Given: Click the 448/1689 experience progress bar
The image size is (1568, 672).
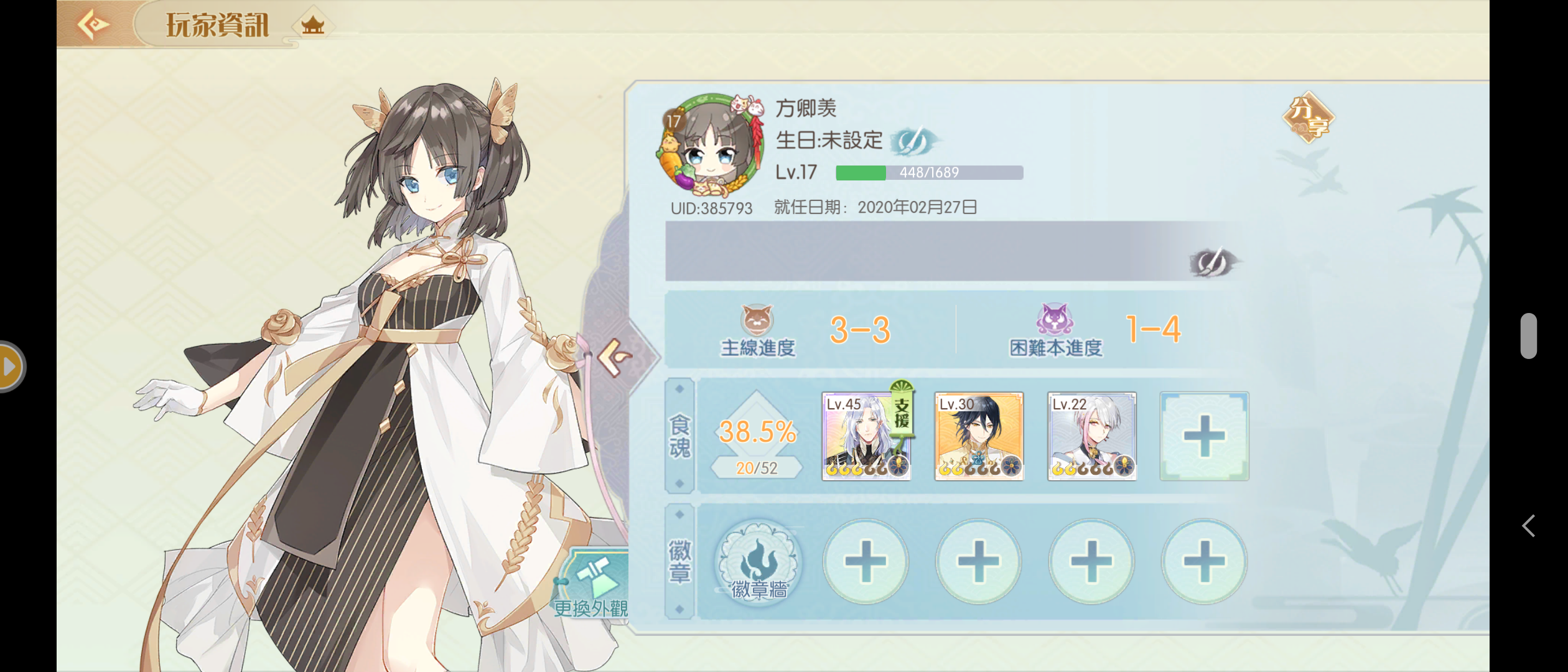Looking at the screenshot, I should [x=929, y=172].
